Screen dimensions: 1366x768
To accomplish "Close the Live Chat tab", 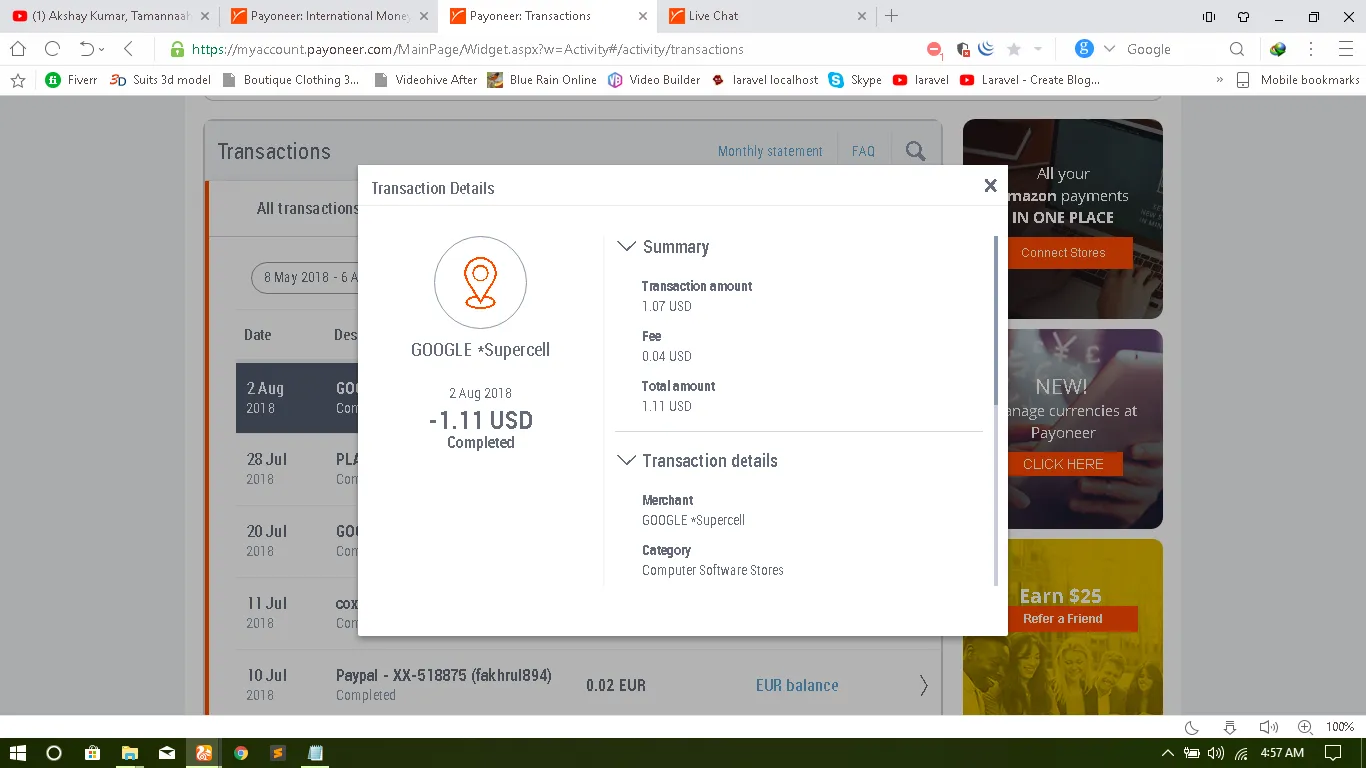I will tap(862, 16).
